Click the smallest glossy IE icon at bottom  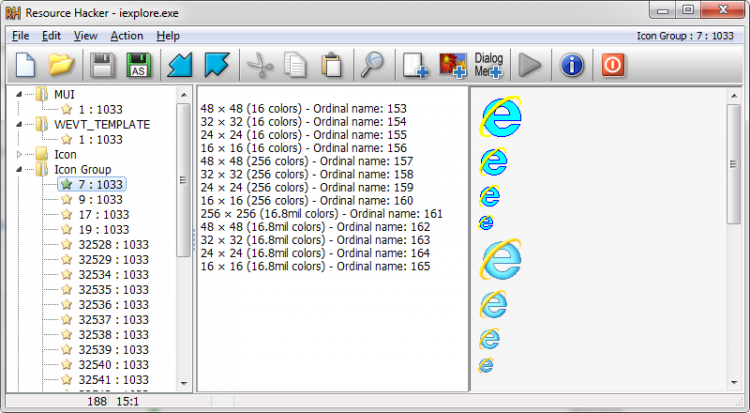tap(485, 365)
